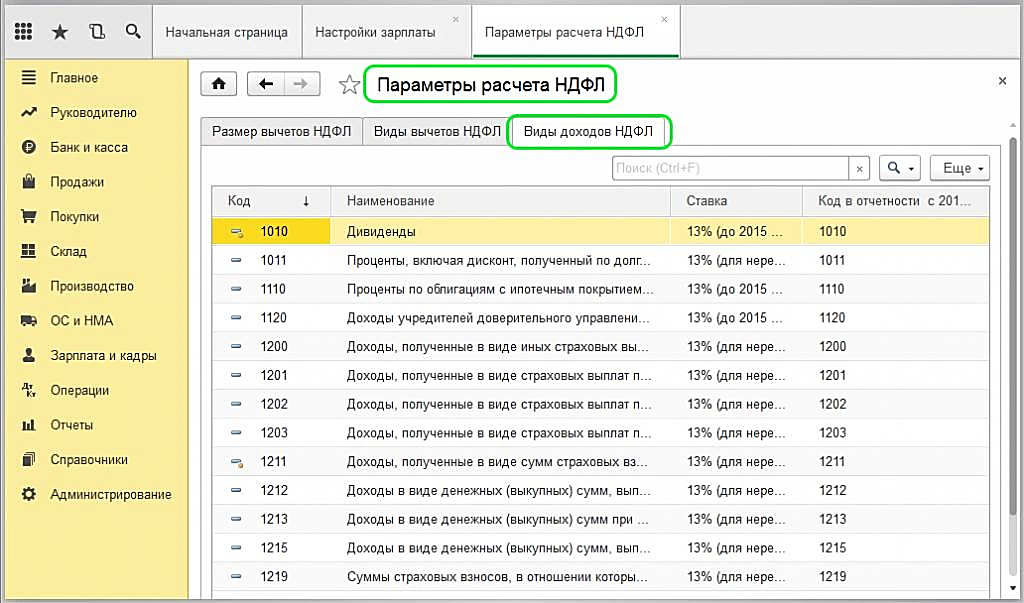Select Виды доходов НДФЛ tab
Screen dimensions: 1024x603
tap(588, 131)
